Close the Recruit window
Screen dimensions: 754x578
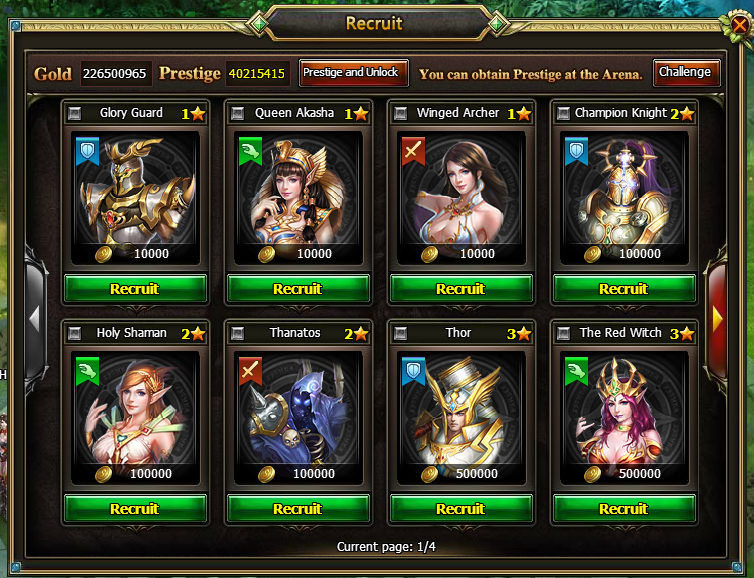coord(740,24)
